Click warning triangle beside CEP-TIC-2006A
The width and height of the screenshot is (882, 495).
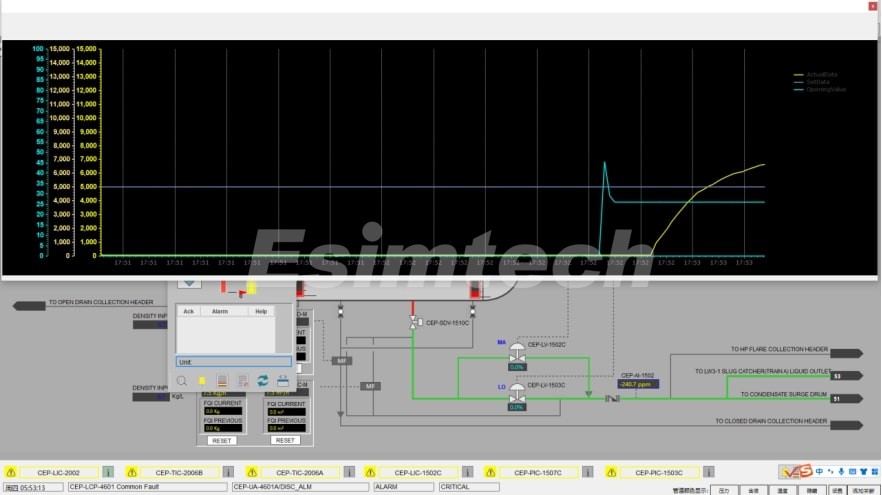click(251, 472)
